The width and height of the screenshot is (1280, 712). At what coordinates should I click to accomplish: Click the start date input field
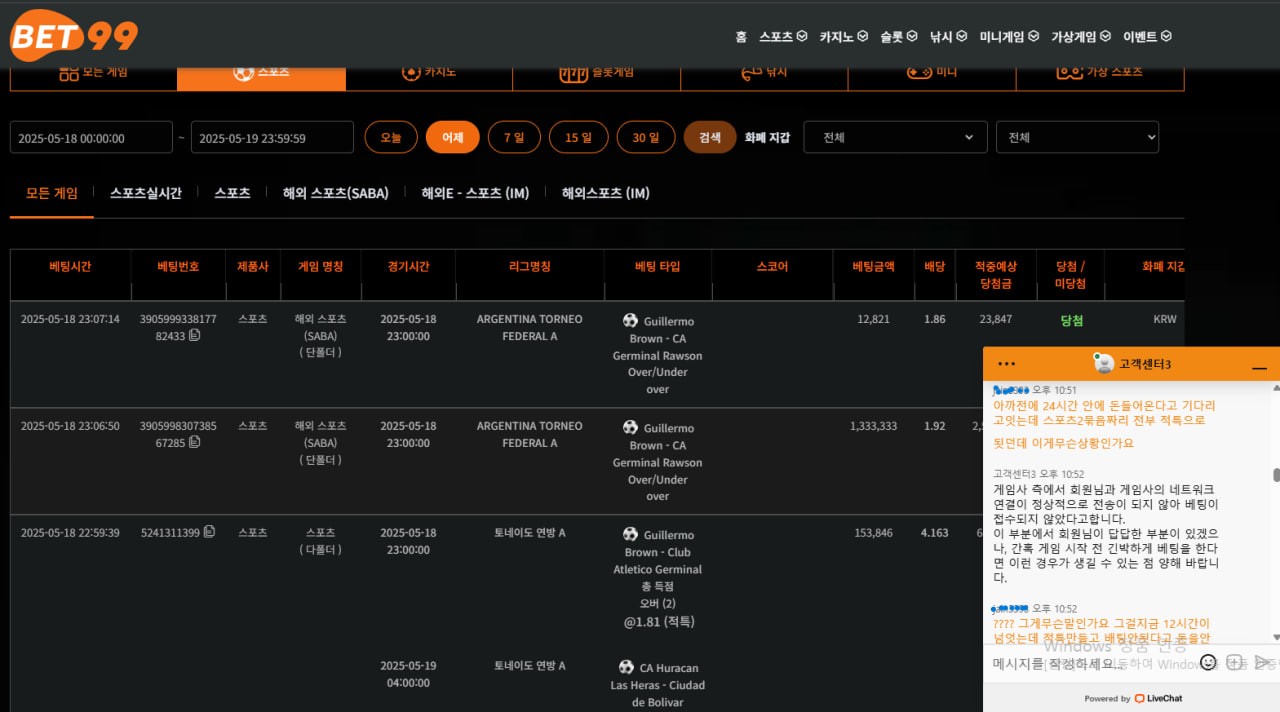point(91,138)
